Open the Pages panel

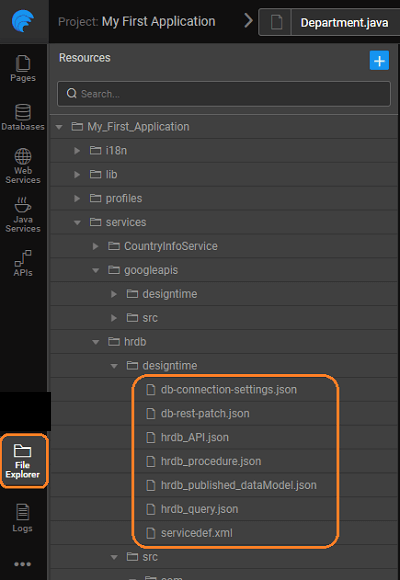point(23,69)
